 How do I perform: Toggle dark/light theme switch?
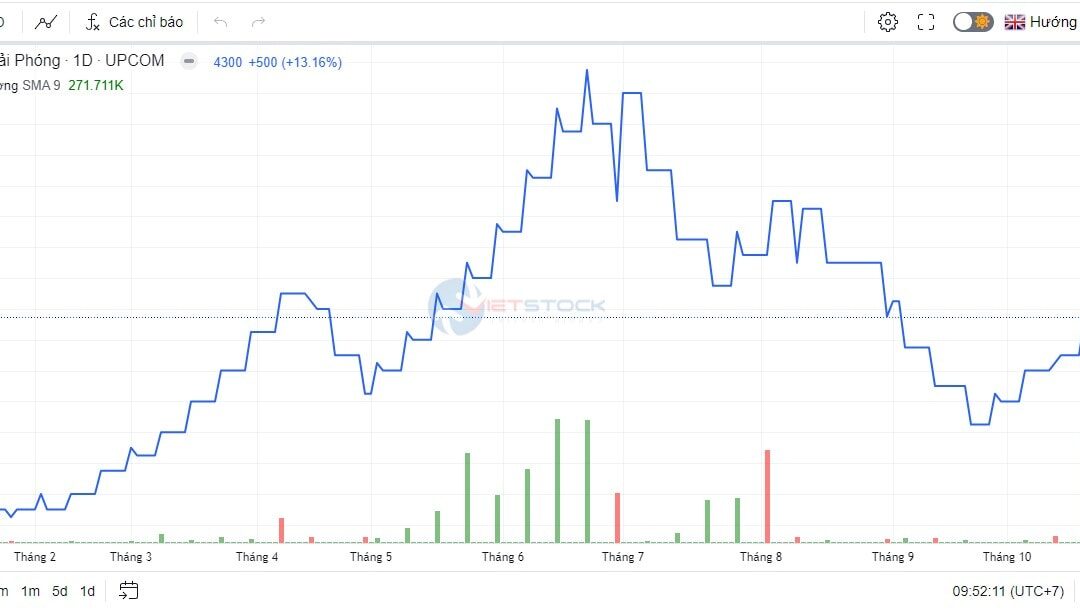973,22
